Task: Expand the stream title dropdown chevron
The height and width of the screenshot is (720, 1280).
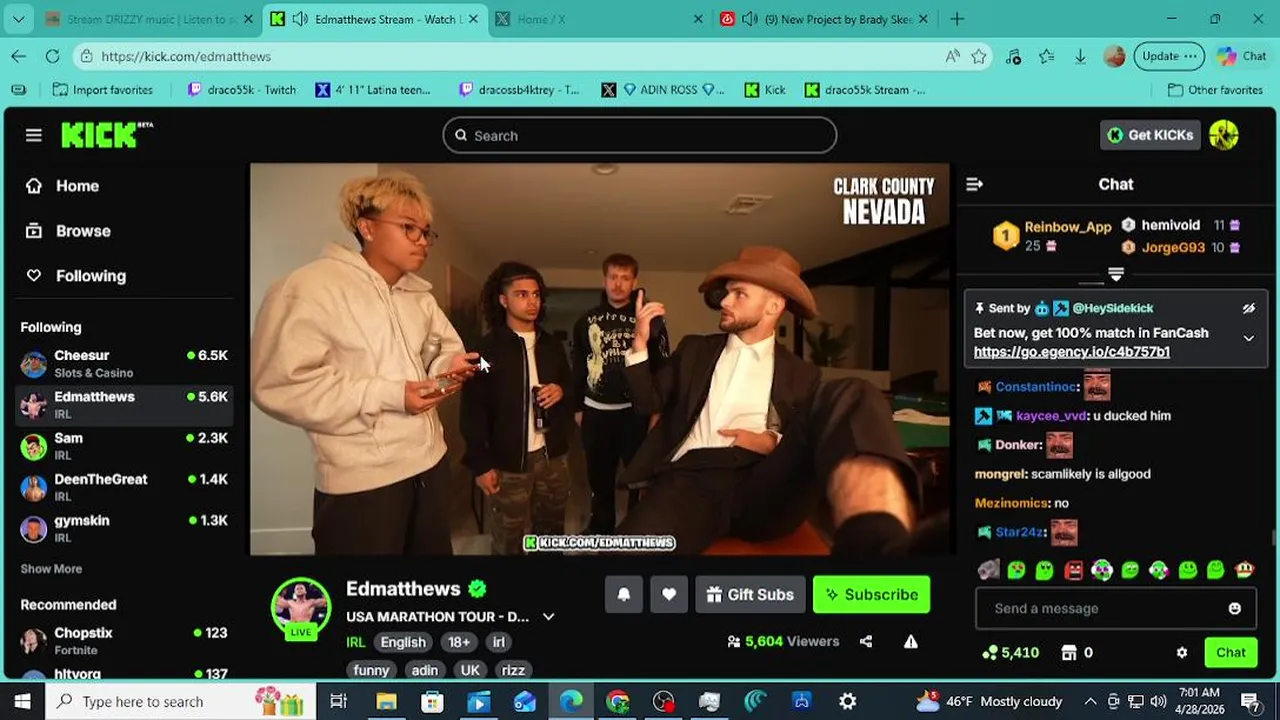Action: tap(548, 617)
